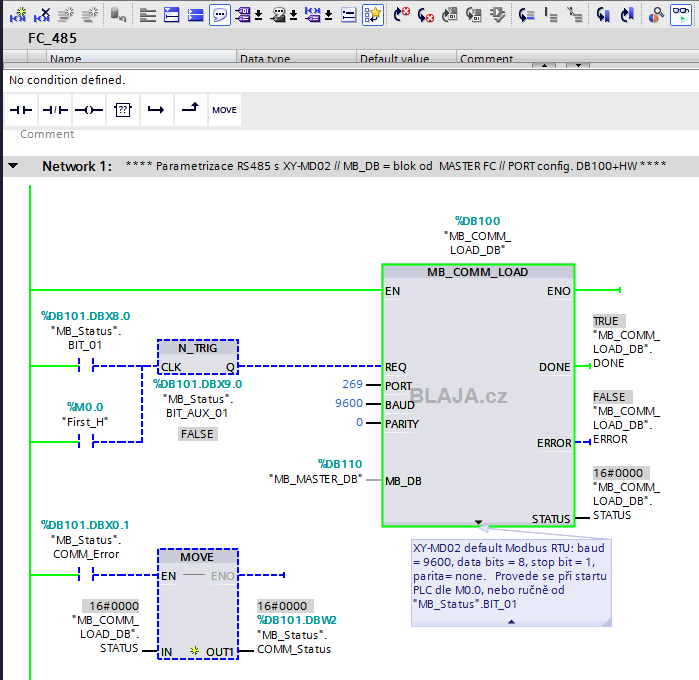Viewport: 699px width, 680px height.
Task: Click Go to previous error icon
Action: pyautogui.click(x=425, y=15)
